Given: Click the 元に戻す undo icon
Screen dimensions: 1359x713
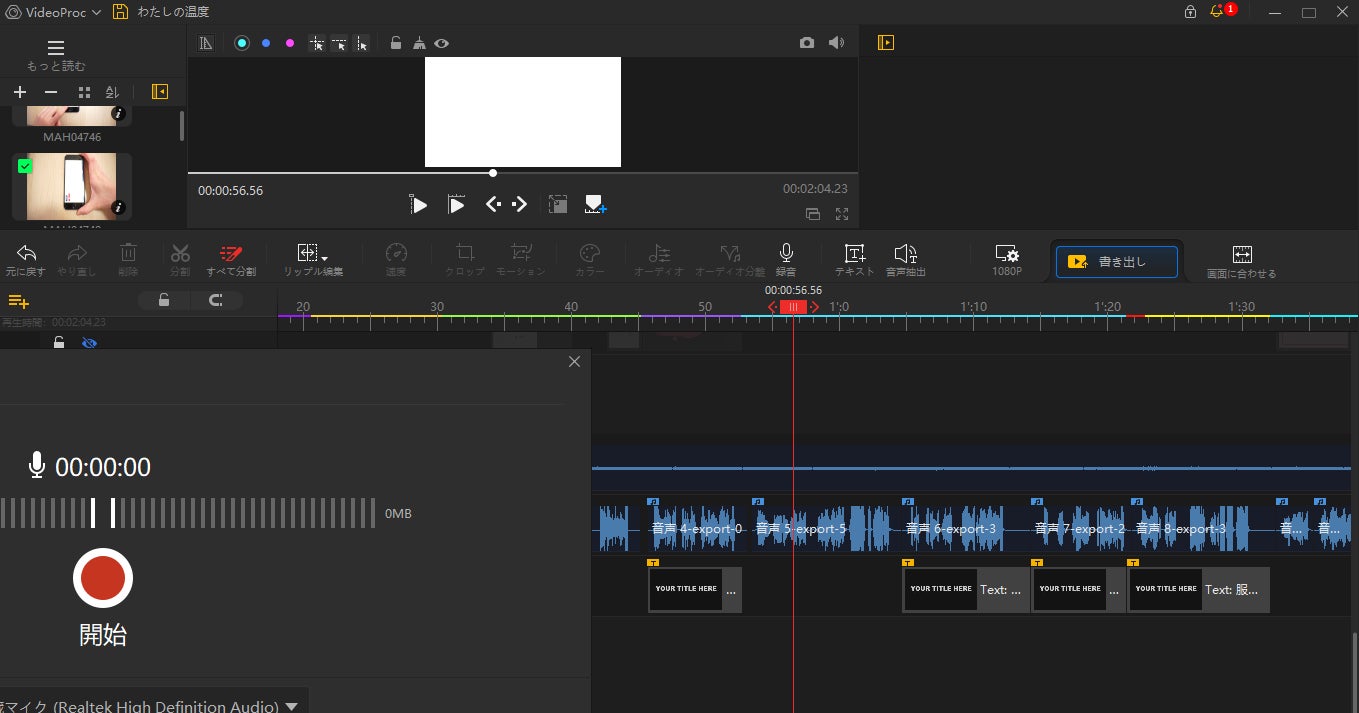Looking at the screenshot, I should point(26,254).
